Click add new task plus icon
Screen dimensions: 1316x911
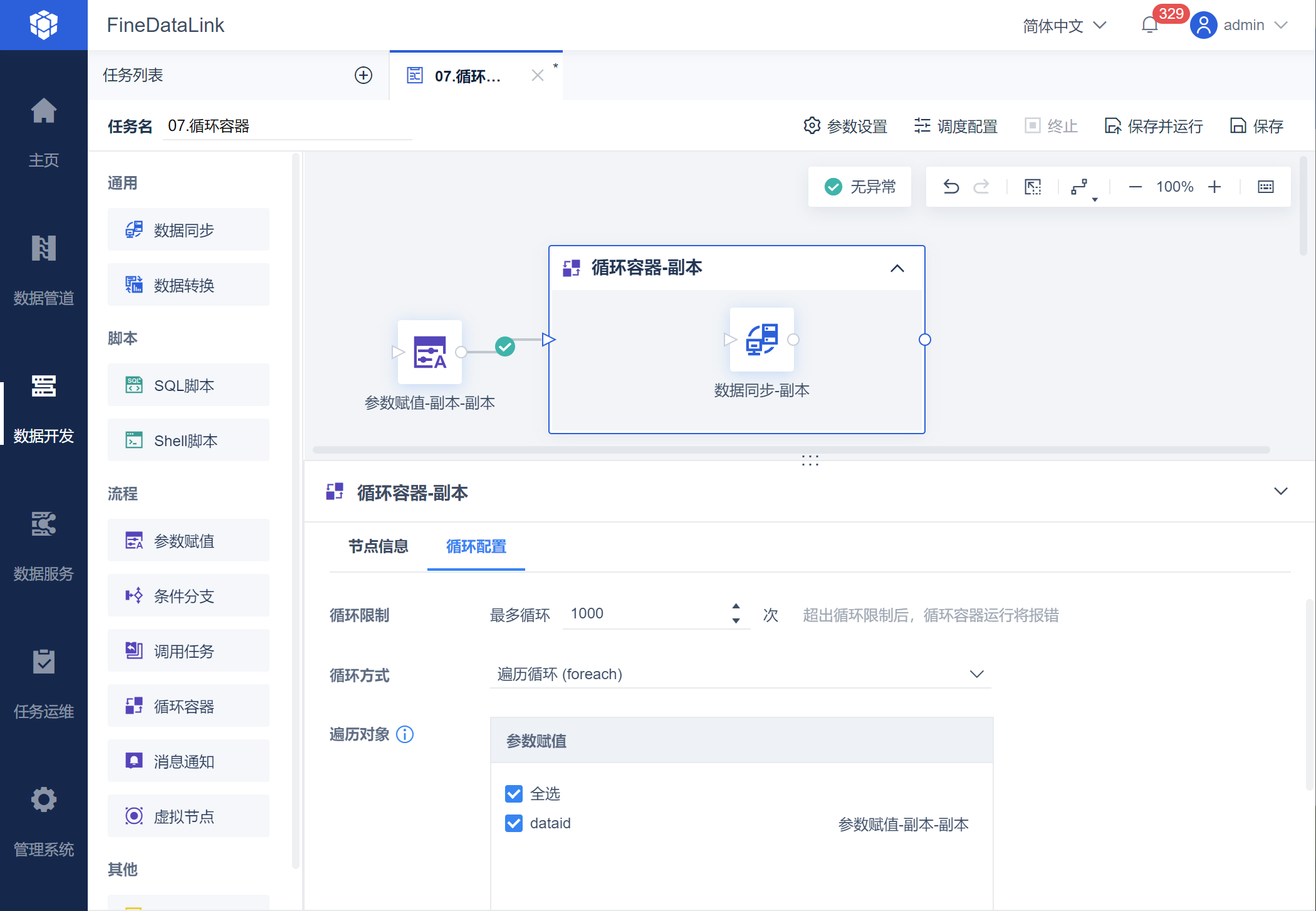click(x=363, y=75)
